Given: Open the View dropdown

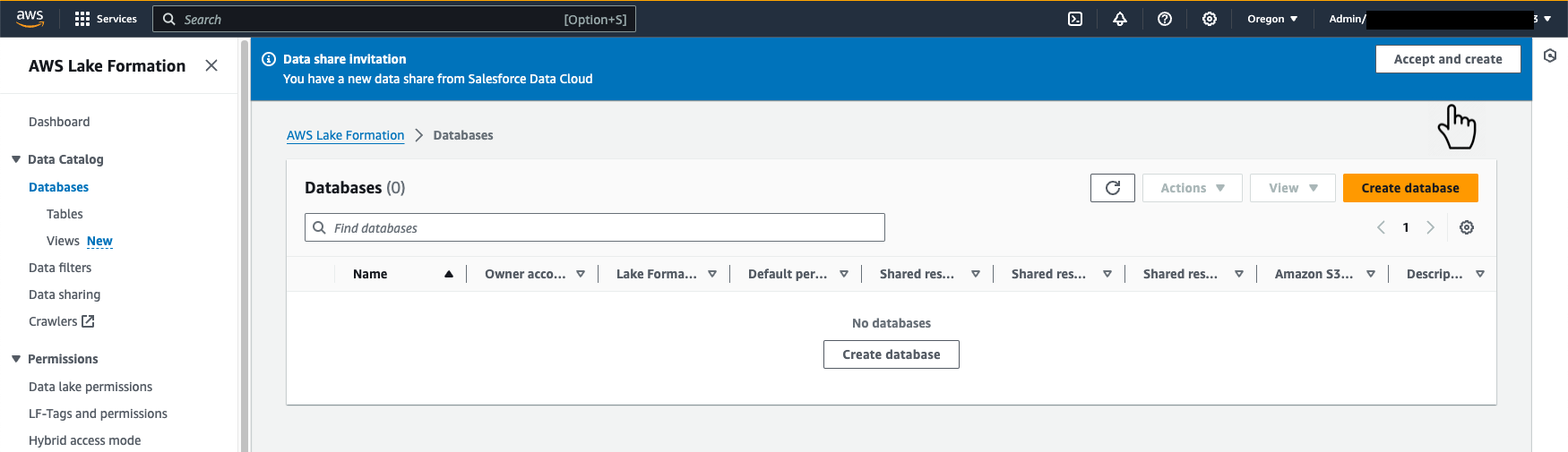Looking at the screenshot, I should pyautogui.click(x=1292, y=188).
